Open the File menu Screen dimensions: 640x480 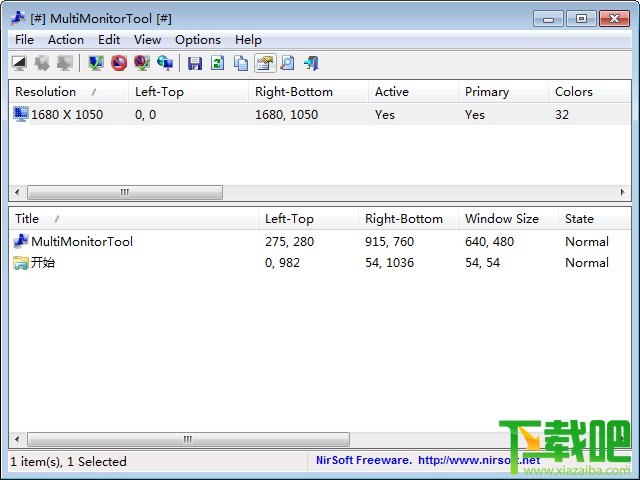24,40
